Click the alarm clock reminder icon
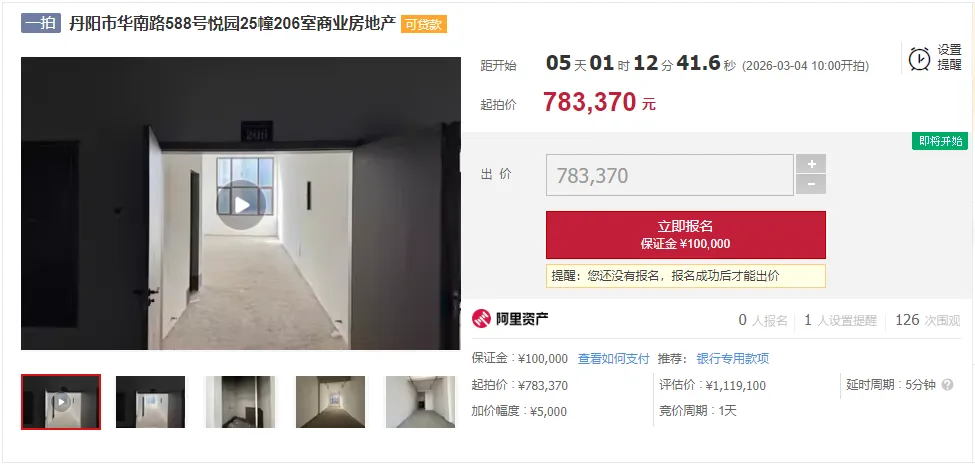 point(919,58)
